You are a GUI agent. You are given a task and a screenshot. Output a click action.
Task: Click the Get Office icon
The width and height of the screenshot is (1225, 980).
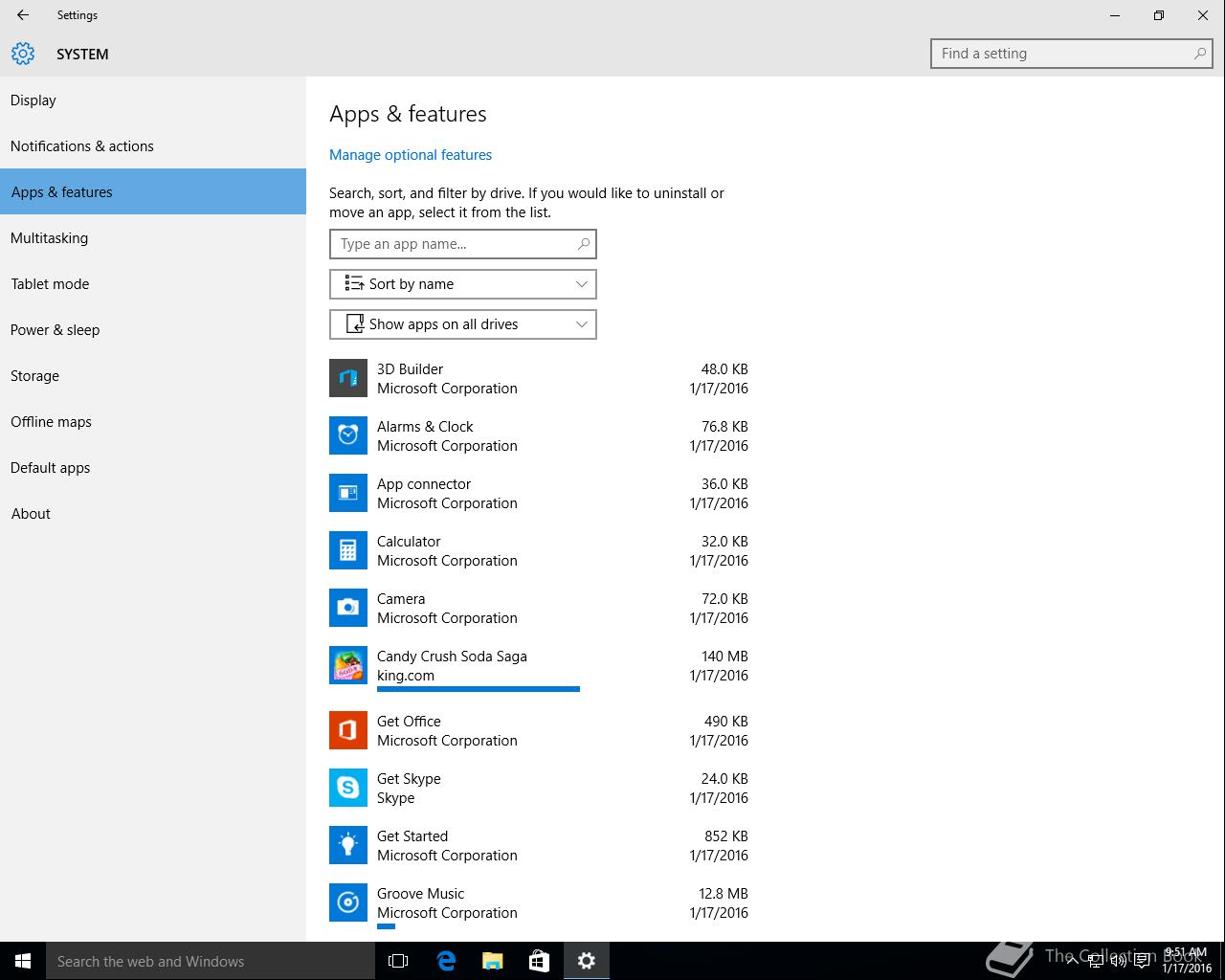(348, 730)
